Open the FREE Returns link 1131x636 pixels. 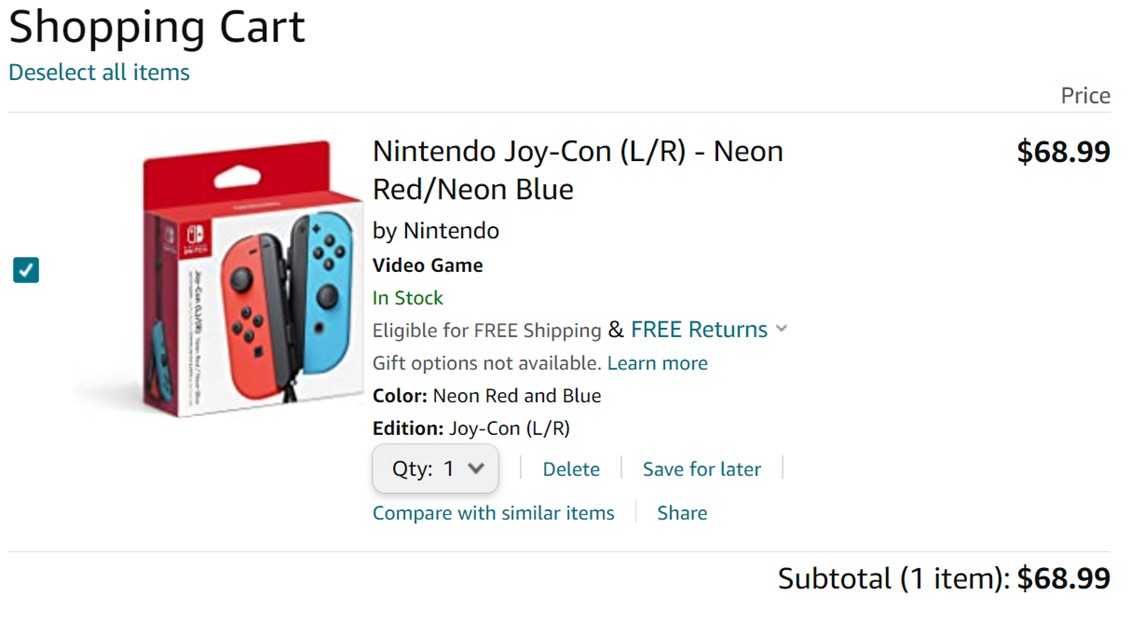point(699,330)
